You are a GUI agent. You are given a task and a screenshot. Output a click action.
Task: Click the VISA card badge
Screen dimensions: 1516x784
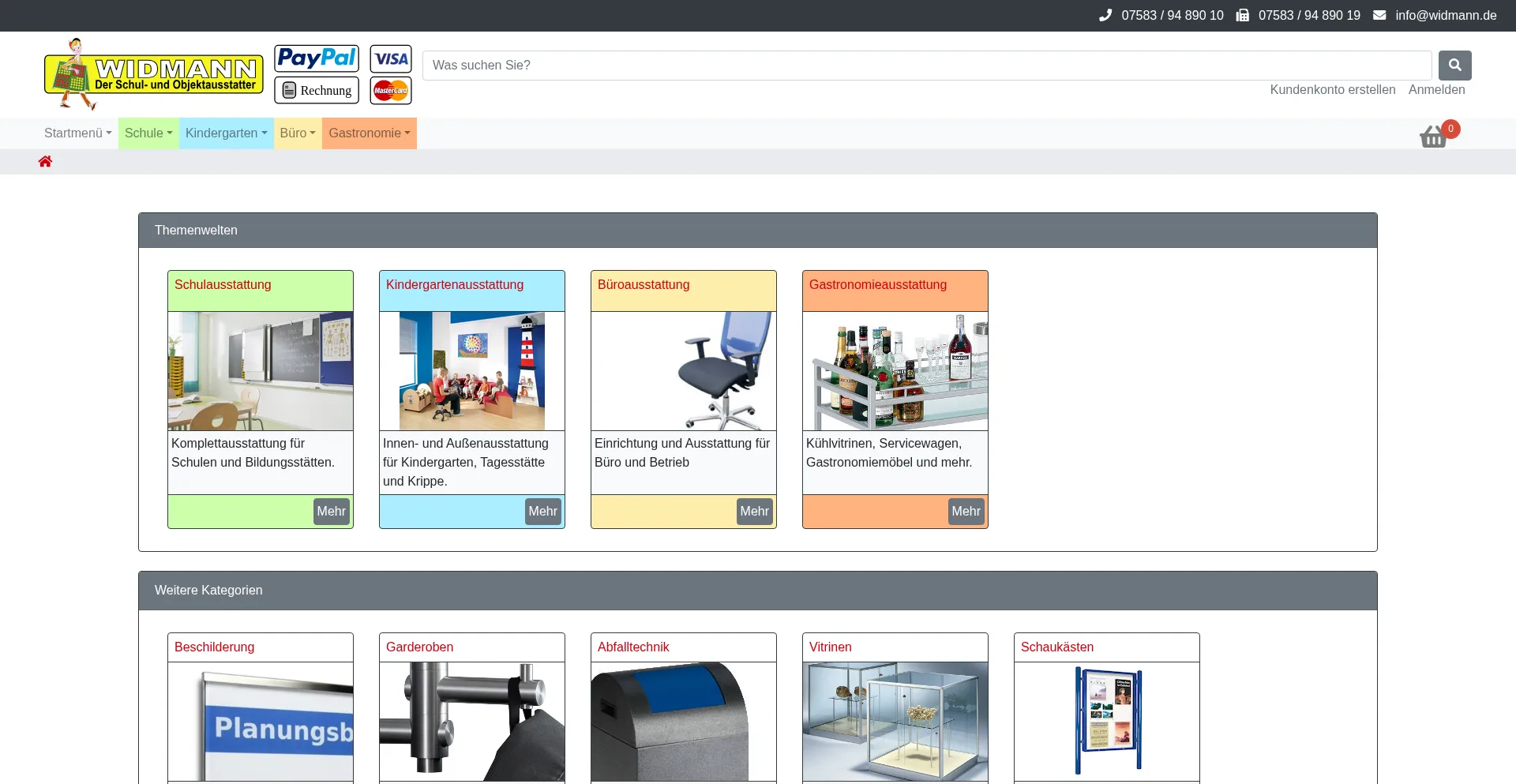click(391, 58)
